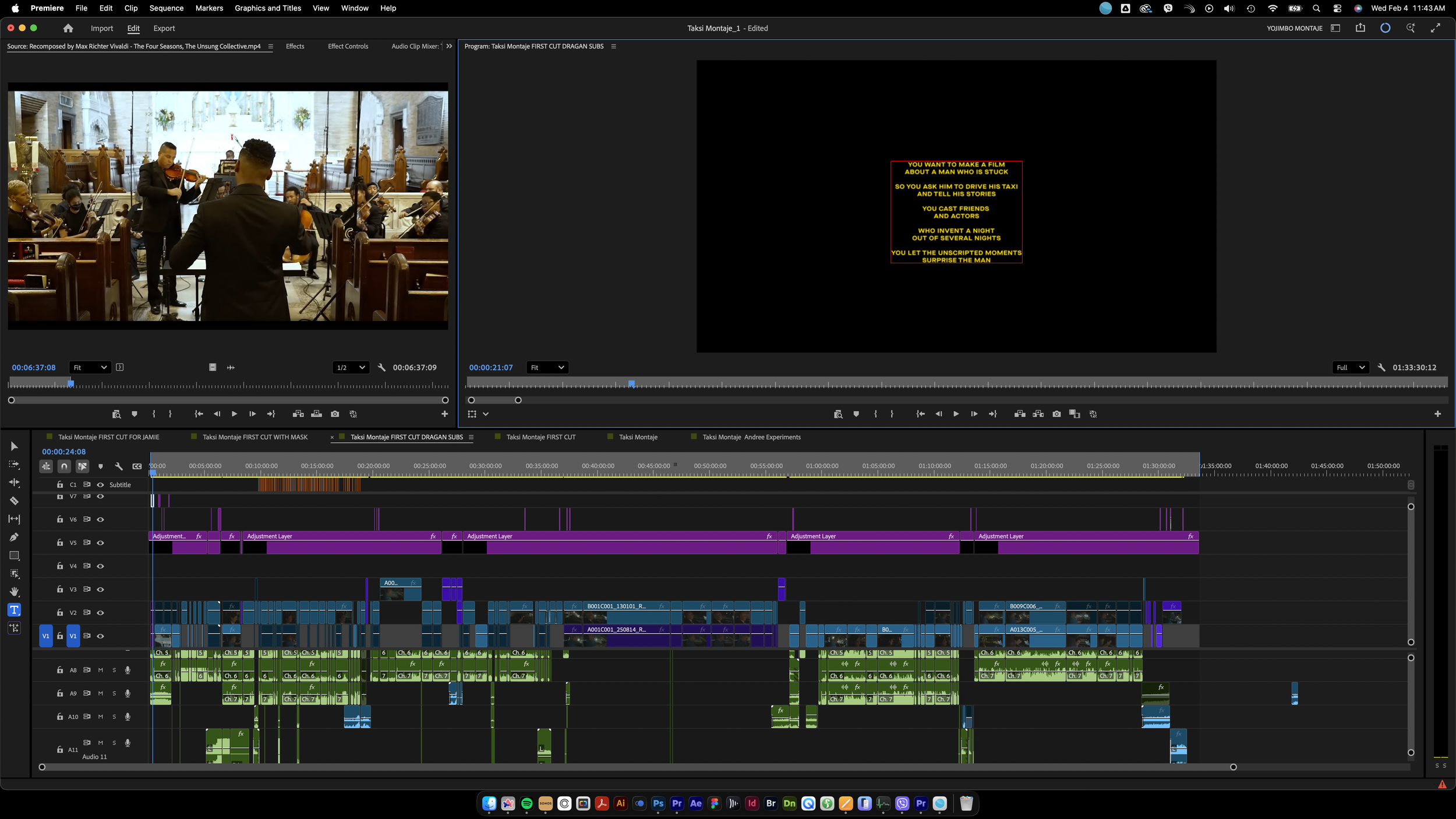1456x819 pixels.
Task: Play the Program monitor sequence
Action: coord(956,414)
